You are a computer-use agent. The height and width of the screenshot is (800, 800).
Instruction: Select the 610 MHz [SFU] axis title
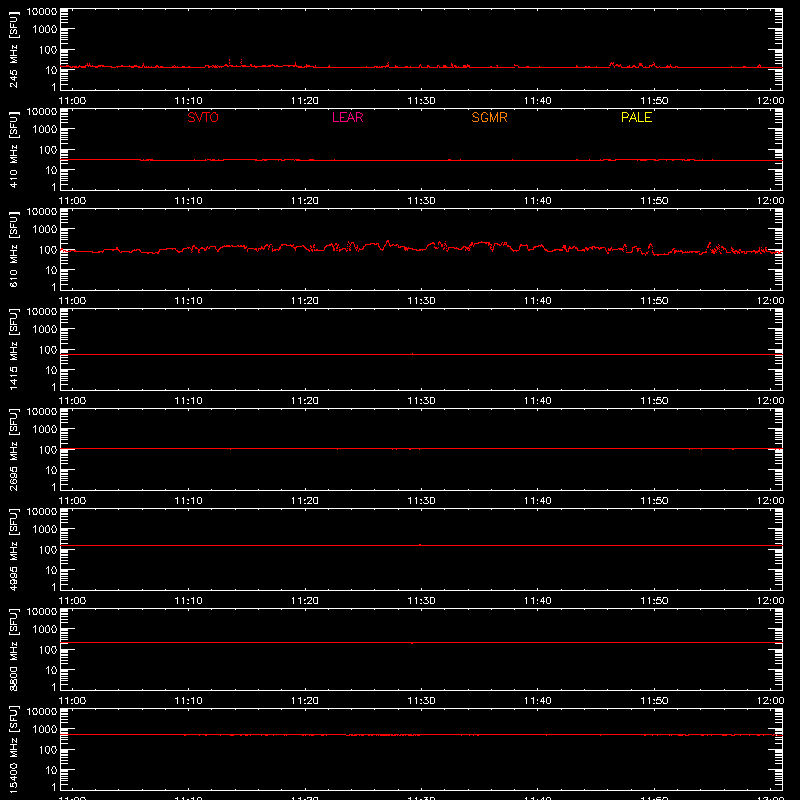click(x=13, y=249)
